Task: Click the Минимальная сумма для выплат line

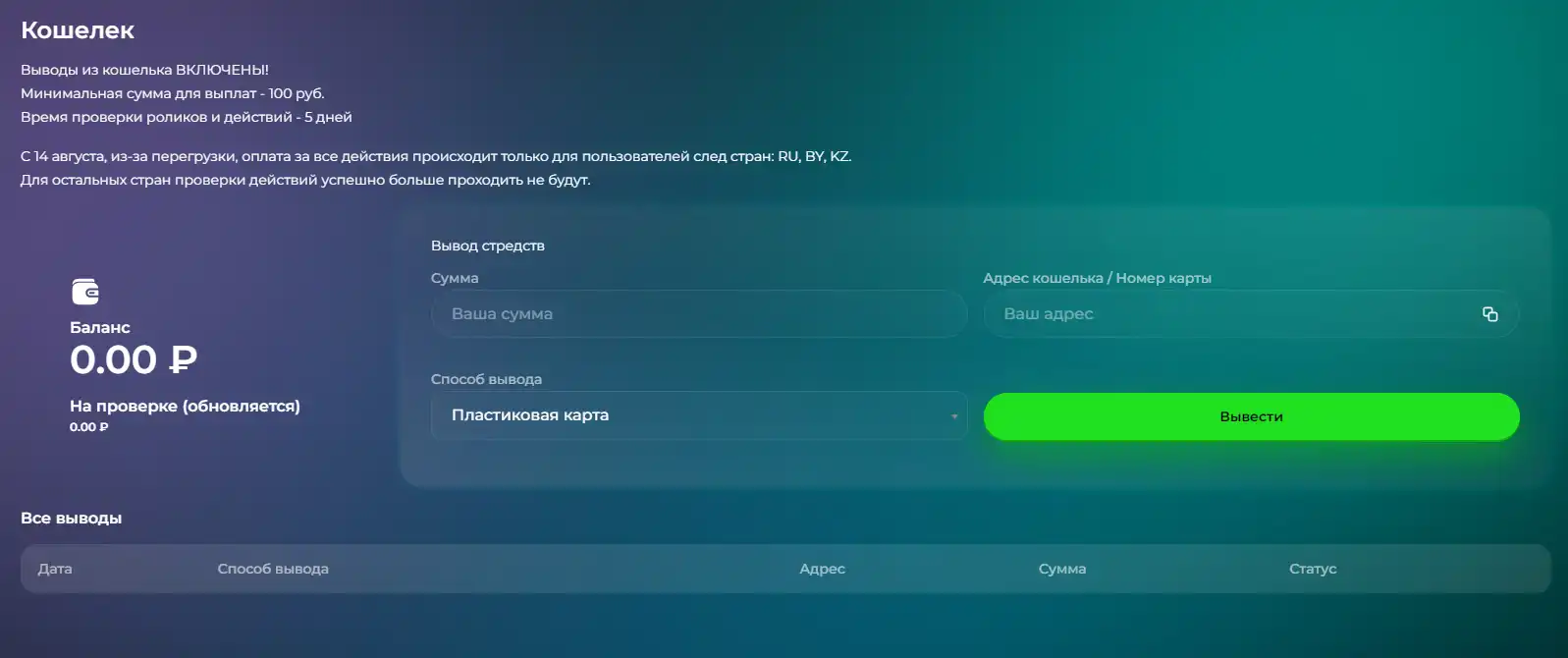Action: (173, 93)
